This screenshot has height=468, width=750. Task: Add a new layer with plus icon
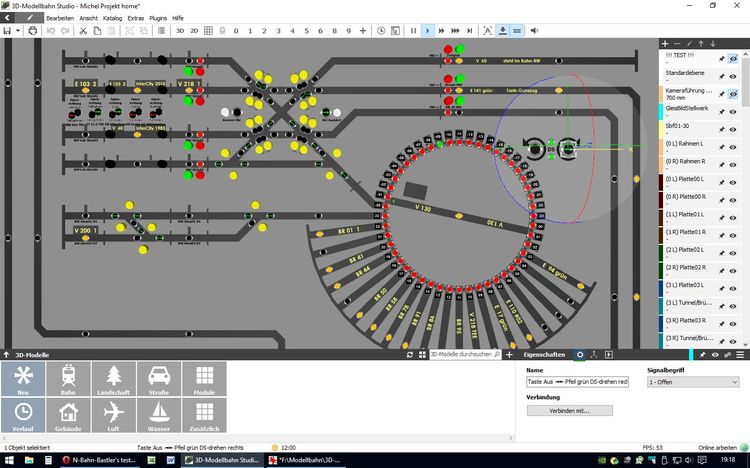(x=666, y=44)
